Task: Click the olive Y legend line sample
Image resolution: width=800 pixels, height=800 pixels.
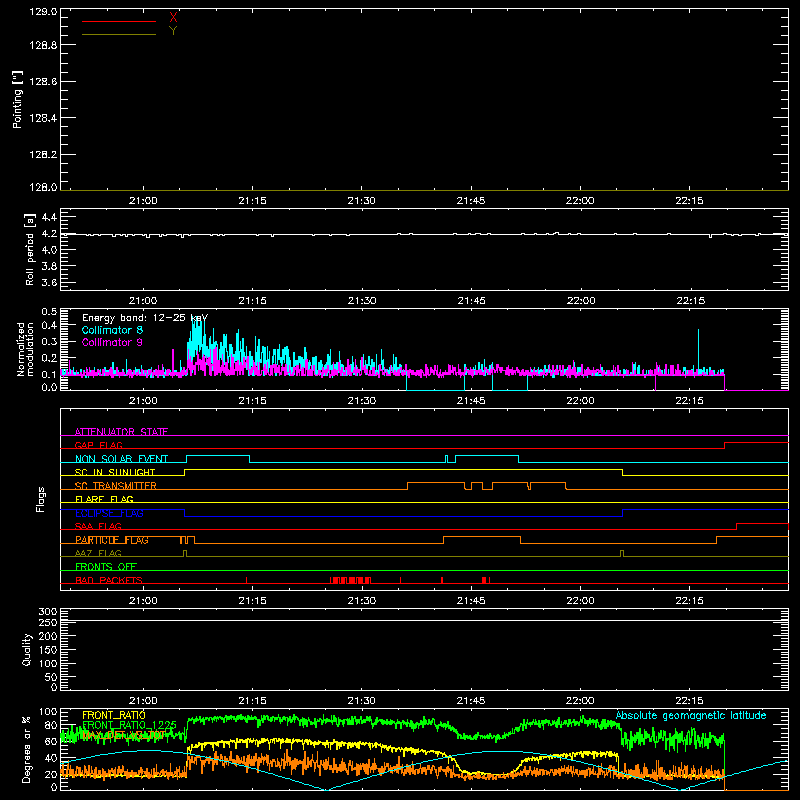Action: pos(119,34)
